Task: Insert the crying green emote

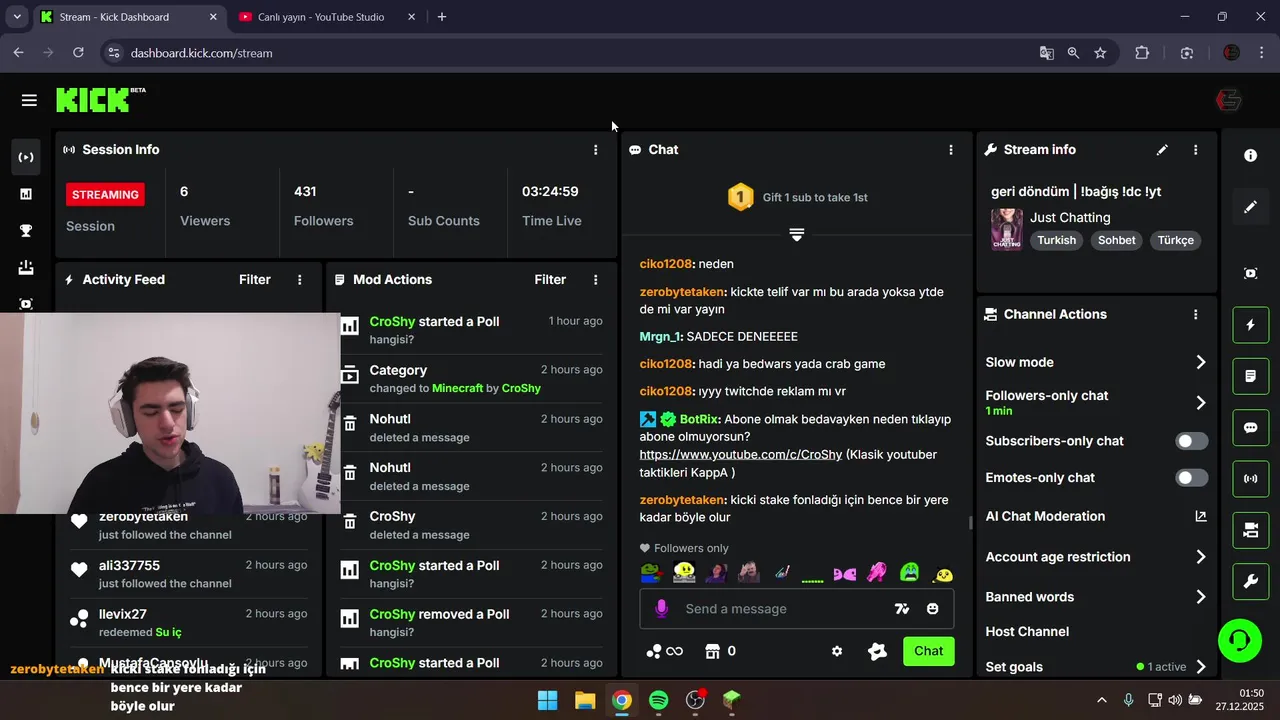Action: [x=909, y=573]
